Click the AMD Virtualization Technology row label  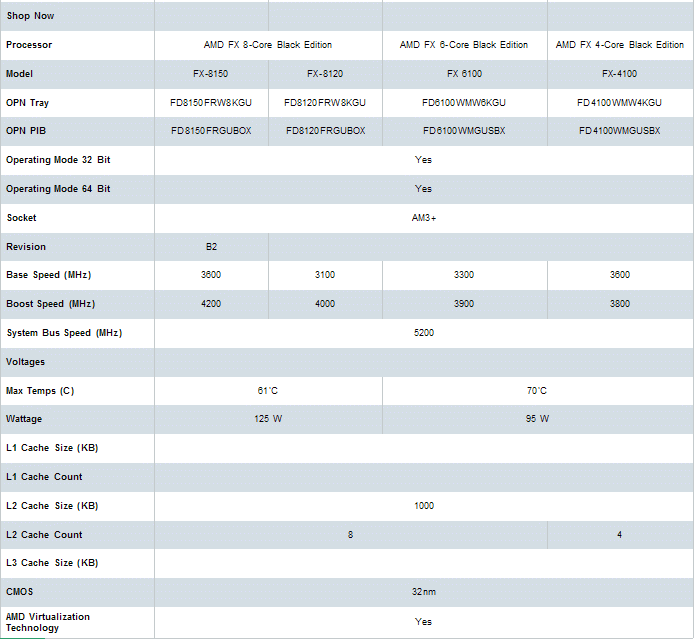point(48,622)
